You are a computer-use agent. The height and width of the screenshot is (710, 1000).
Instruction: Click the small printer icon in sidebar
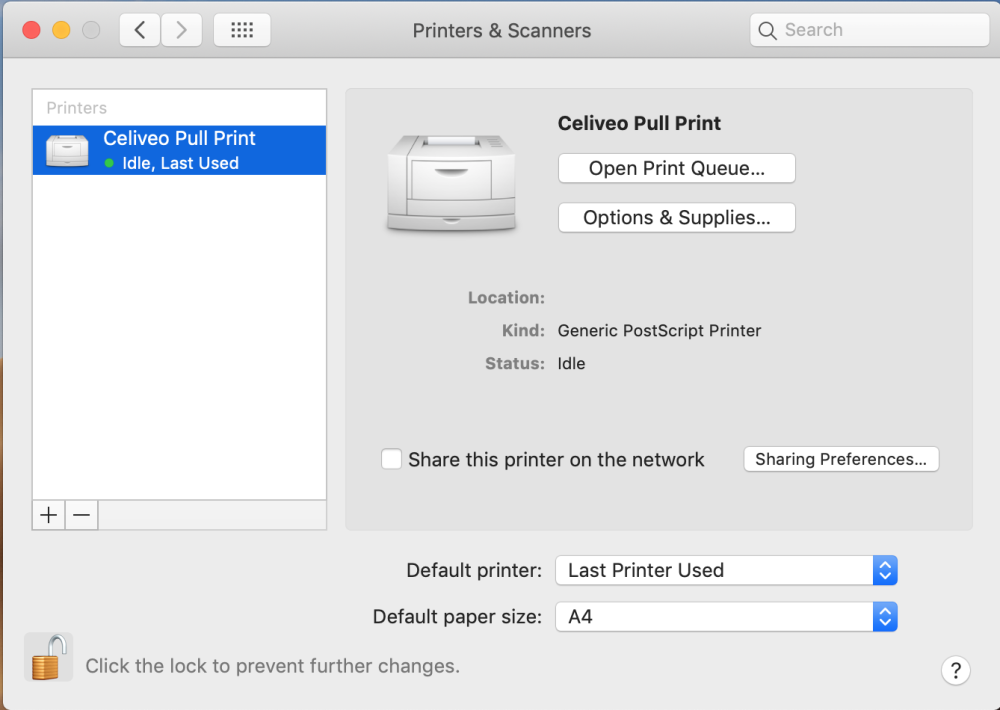(x=68, y=150)
